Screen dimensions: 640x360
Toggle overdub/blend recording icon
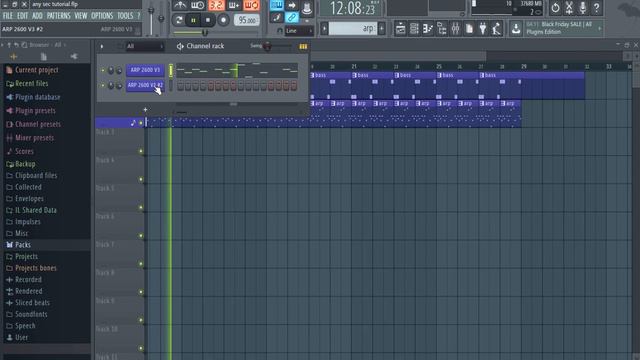click(x=234, y=5)
